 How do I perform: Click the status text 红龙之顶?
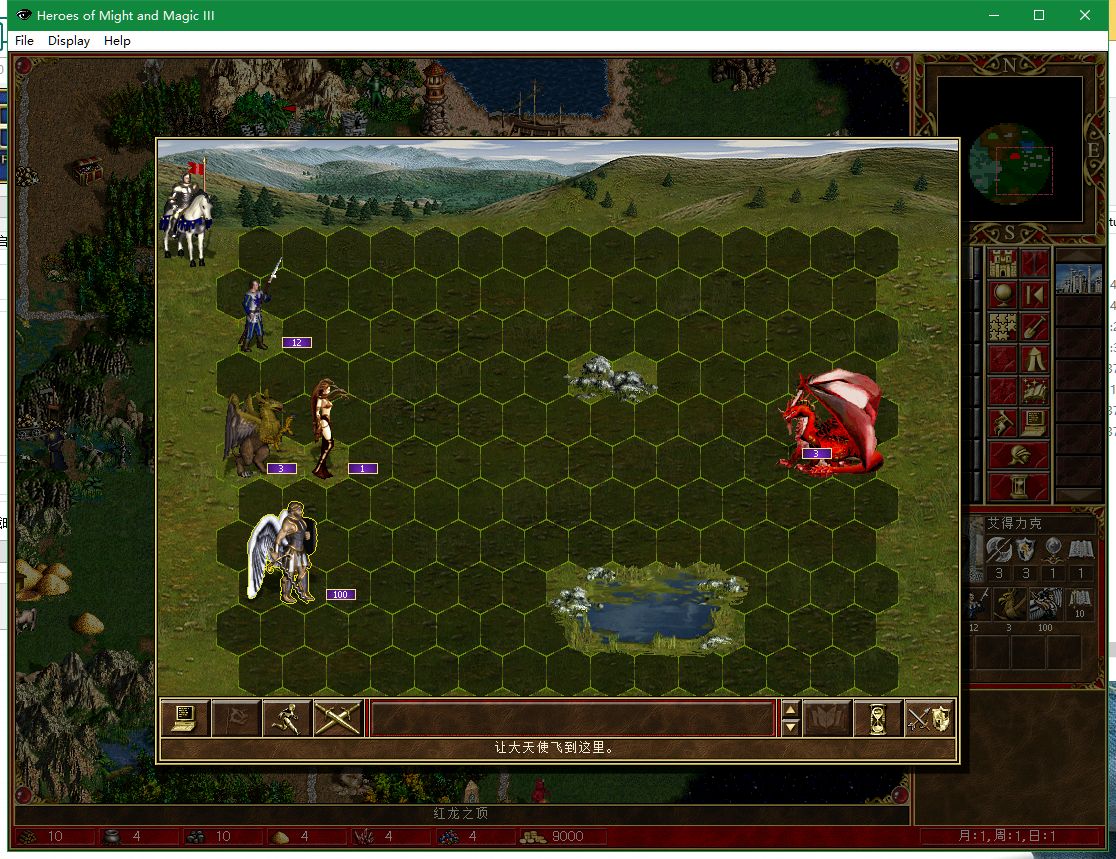461,813
